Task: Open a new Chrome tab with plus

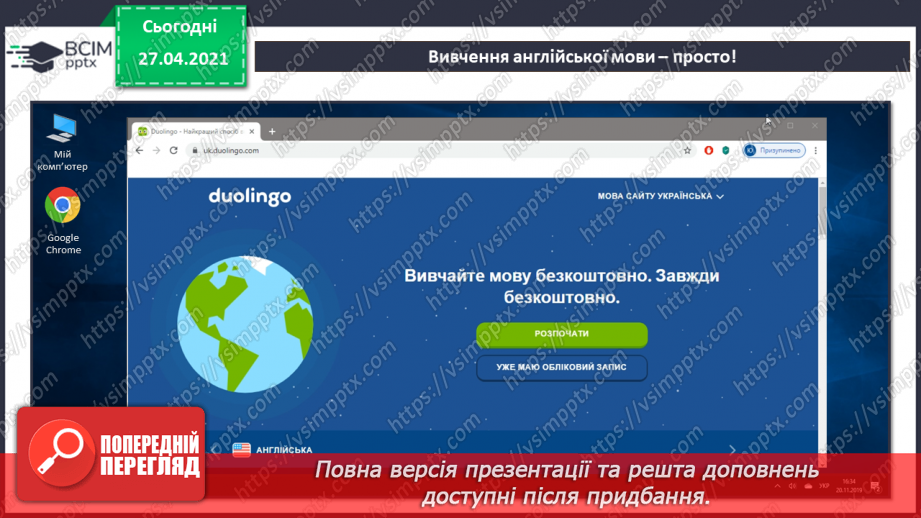Action: pyautogui.click(x=272, y=132)
